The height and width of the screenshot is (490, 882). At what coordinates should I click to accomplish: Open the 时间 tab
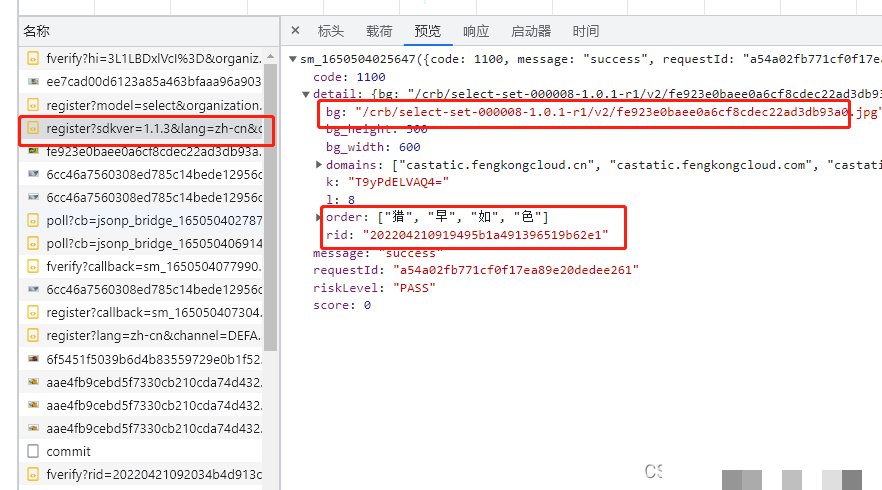[x=586, y=31]
